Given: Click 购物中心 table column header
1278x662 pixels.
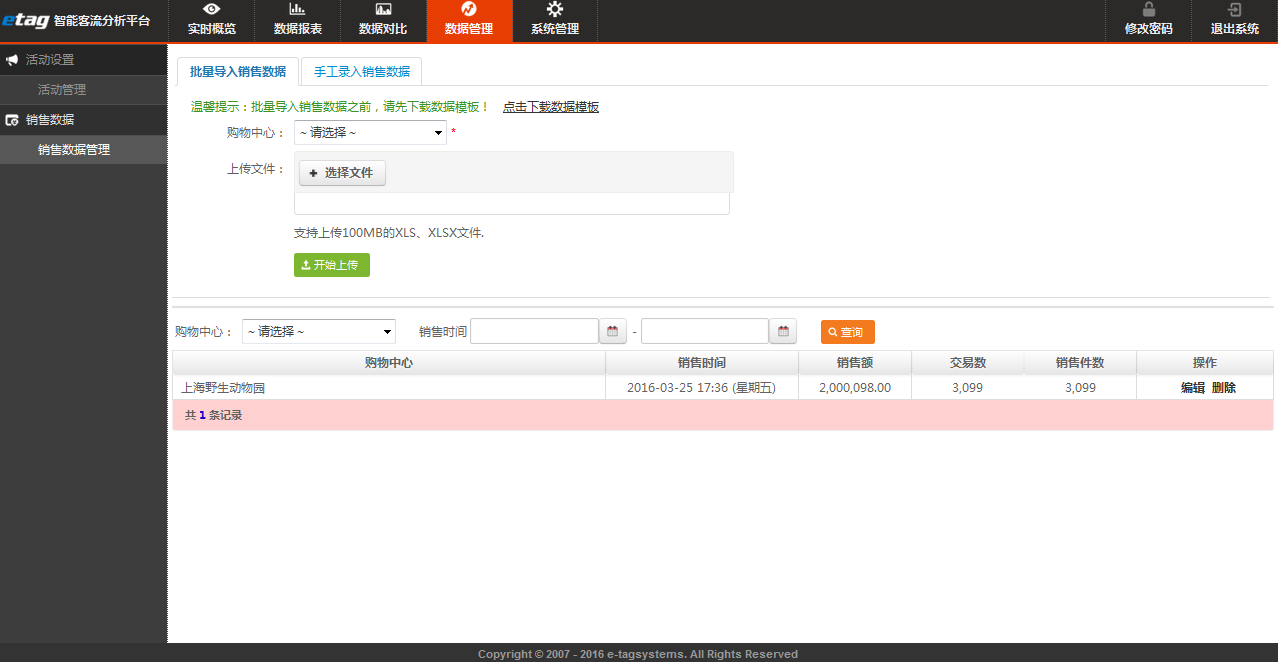Looking at the screenshot, I should point(389,363).
